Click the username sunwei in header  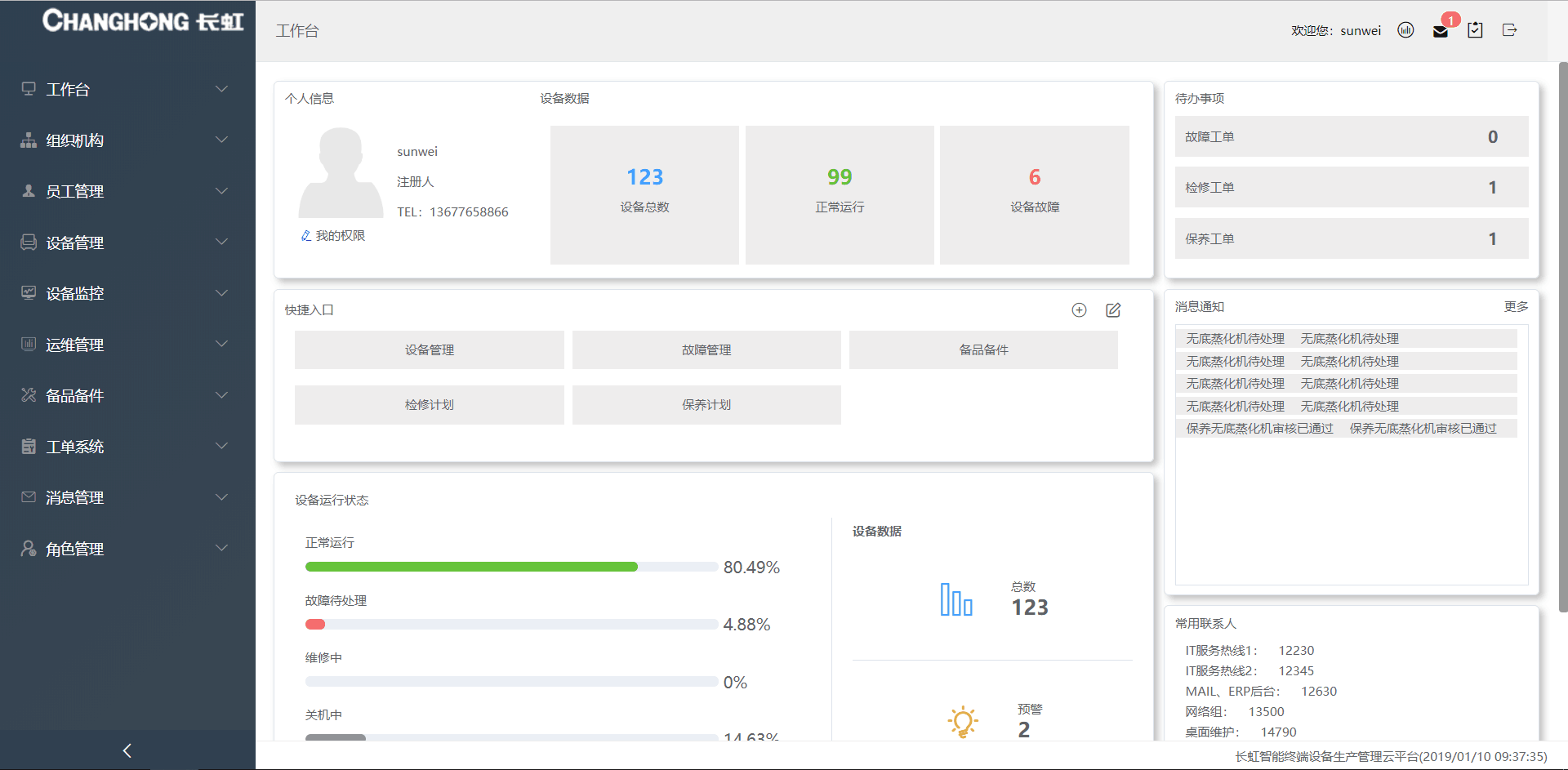(1361, 31)
